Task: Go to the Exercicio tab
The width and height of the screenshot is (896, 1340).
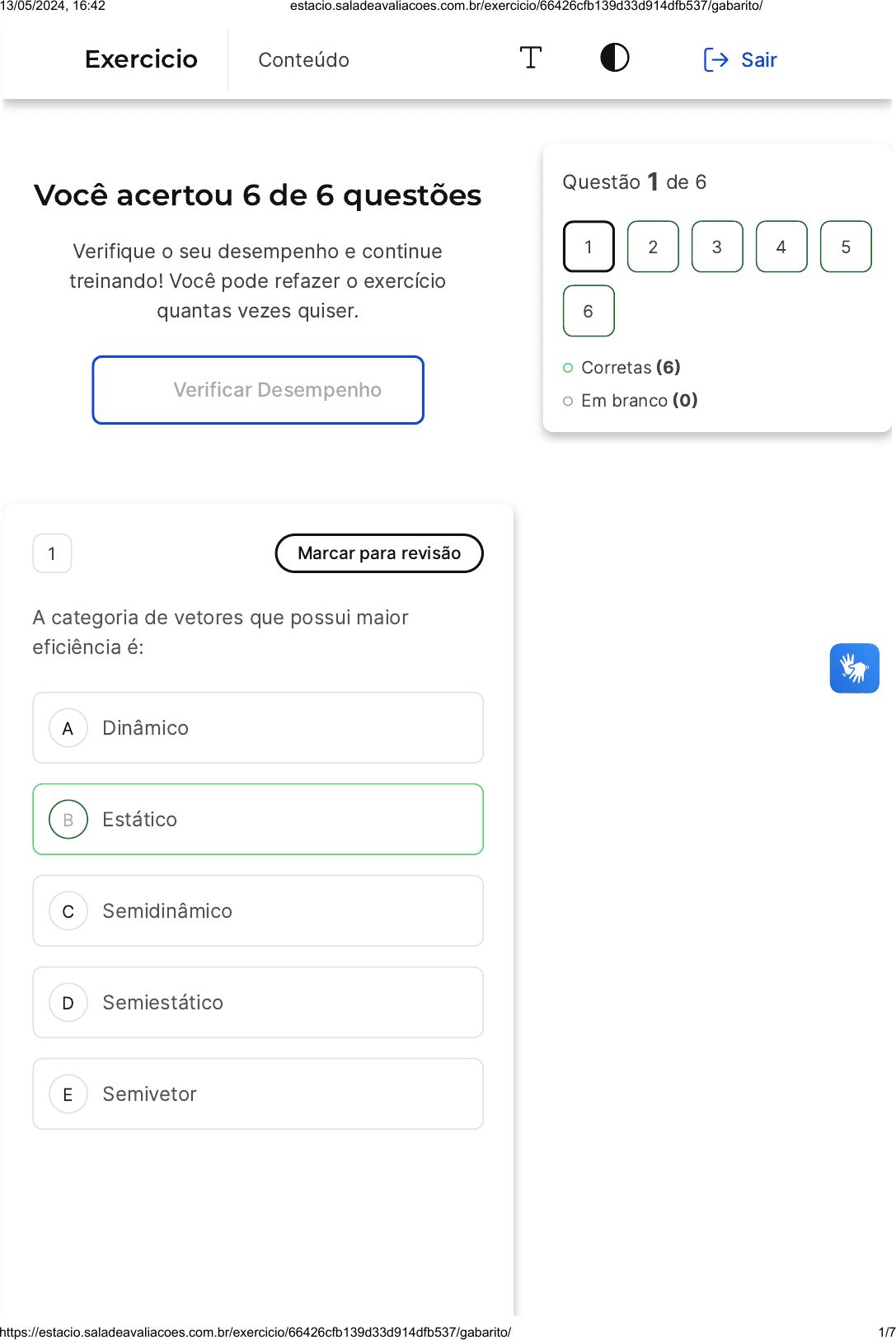Action: pos(141,60)
